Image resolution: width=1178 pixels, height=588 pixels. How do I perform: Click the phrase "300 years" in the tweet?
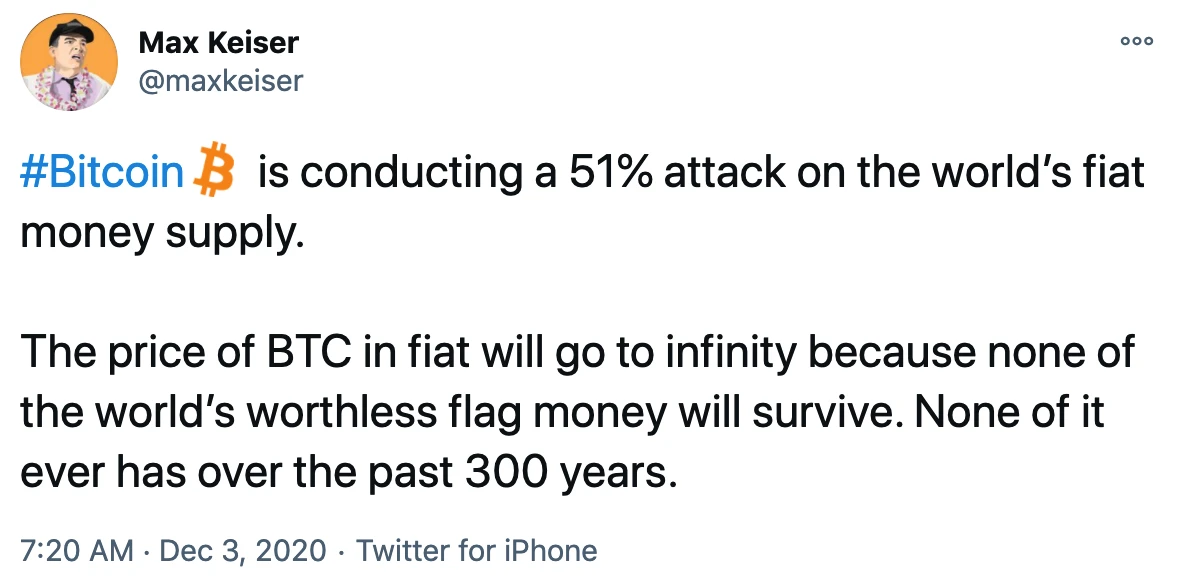click(566, 472)
